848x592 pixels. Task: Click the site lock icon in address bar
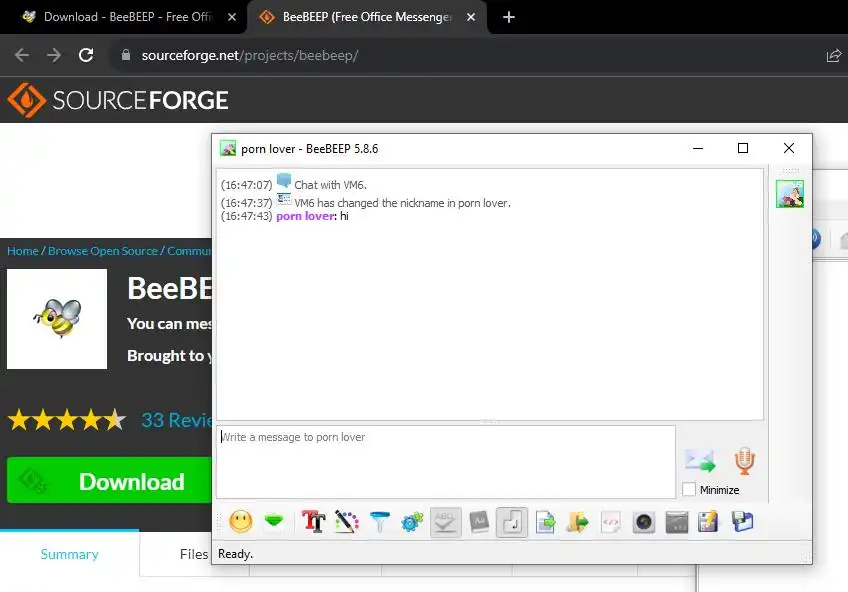(126, 55)
